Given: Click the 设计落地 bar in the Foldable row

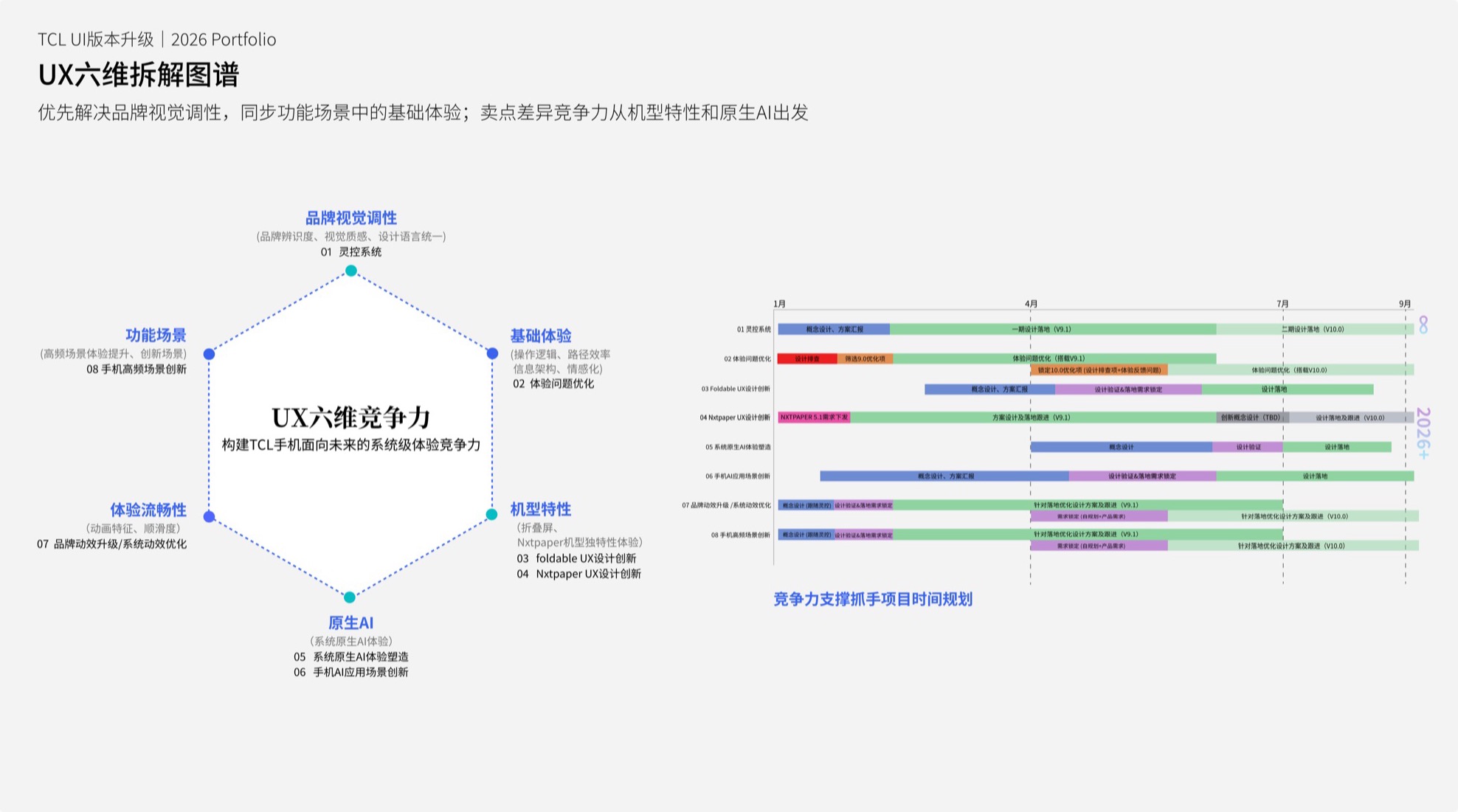Looking at the screenshot, I should [1288, 389].
